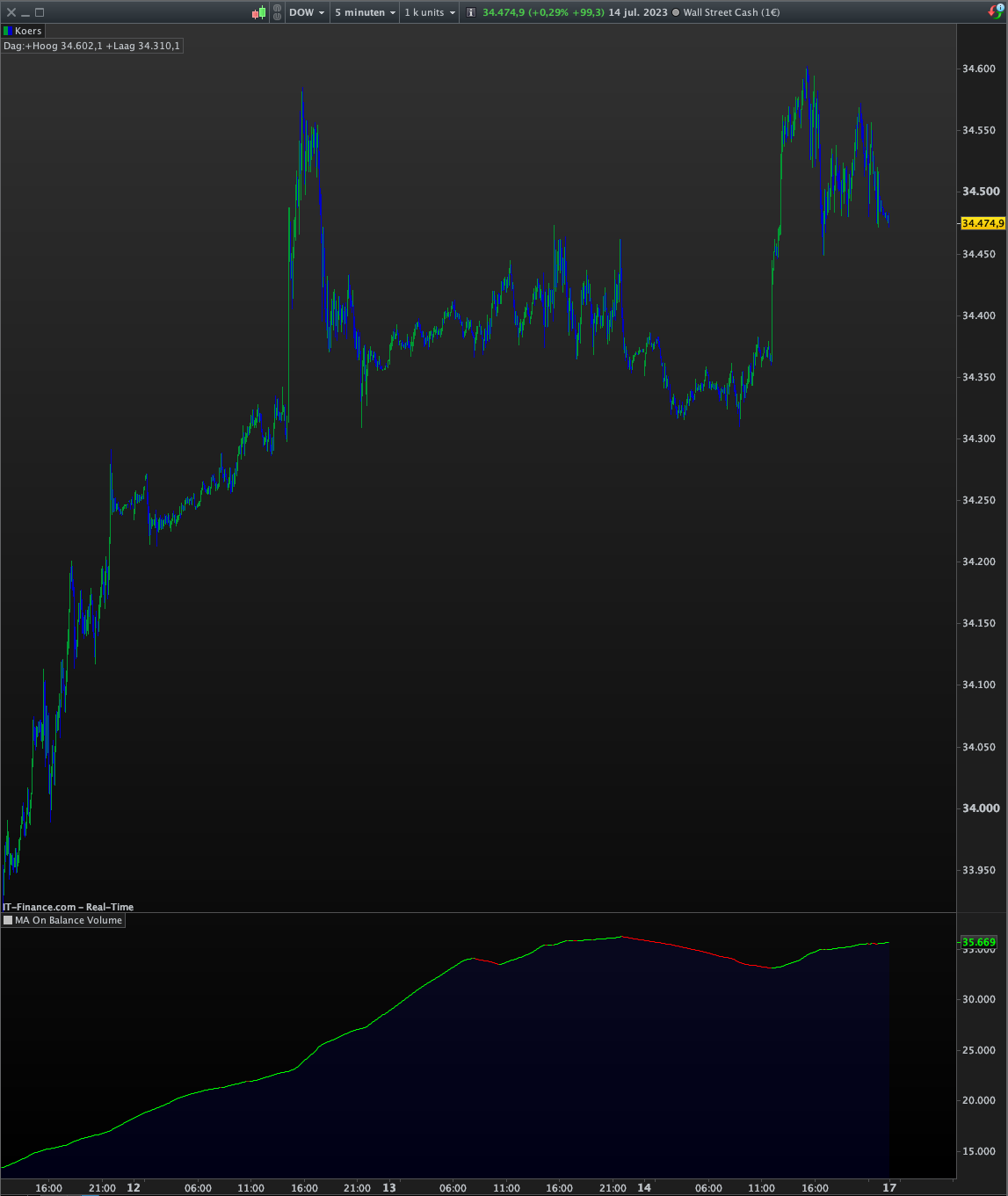Open the 5 minuten timeframe dropdown
Image resolution: width=1008 pixels, height=1196 pixels.
(365, 12)
